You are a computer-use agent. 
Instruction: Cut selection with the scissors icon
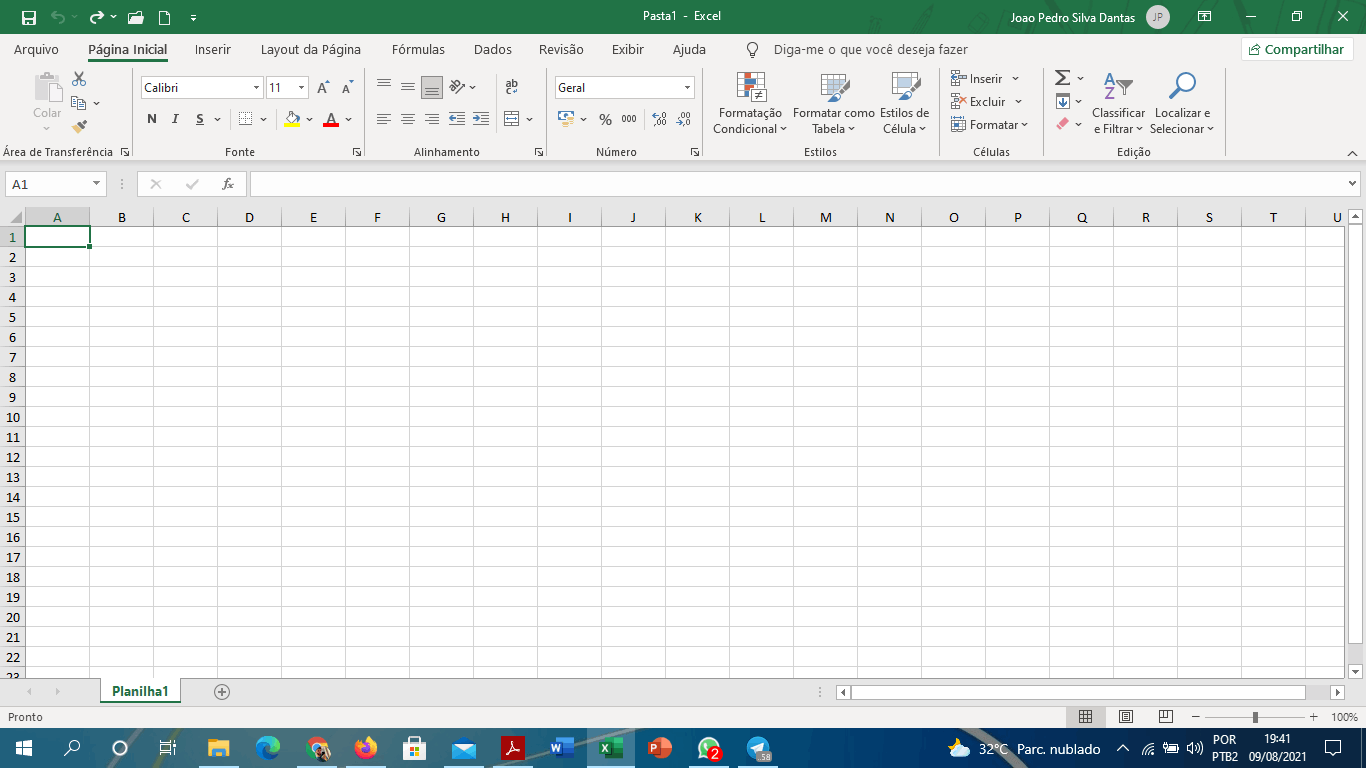point(79,79)
